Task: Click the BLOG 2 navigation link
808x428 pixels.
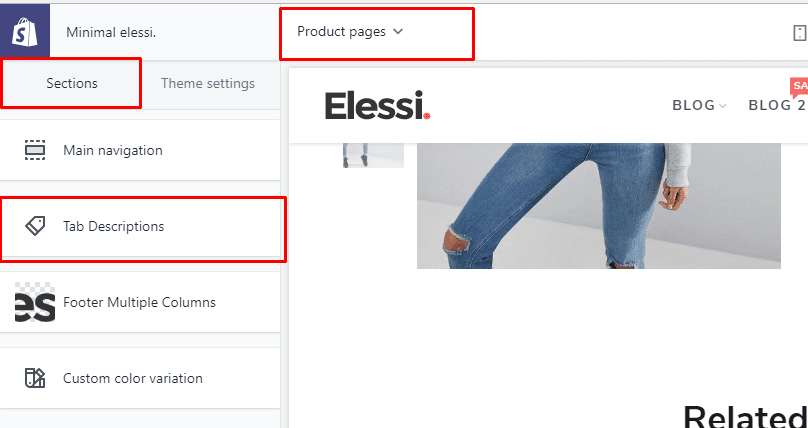Action: tap(777, 106)
